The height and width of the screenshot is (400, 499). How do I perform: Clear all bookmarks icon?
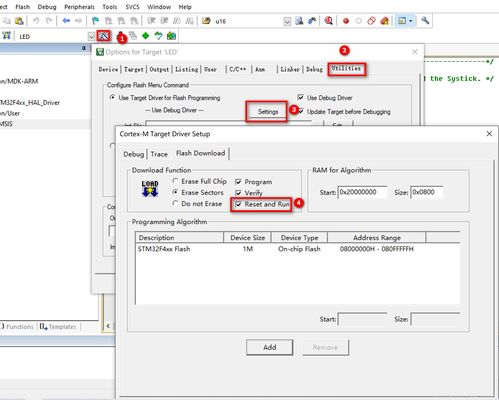coord(134,21)
